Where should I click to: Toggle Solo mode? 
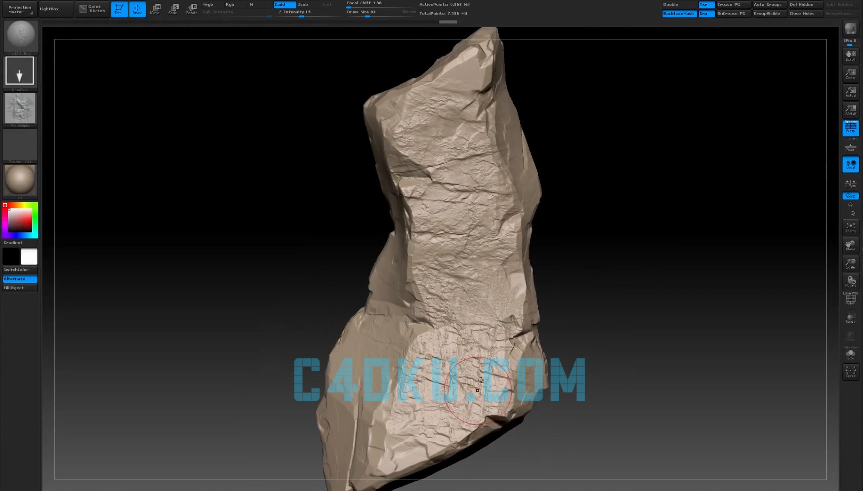tap(850, 353)
